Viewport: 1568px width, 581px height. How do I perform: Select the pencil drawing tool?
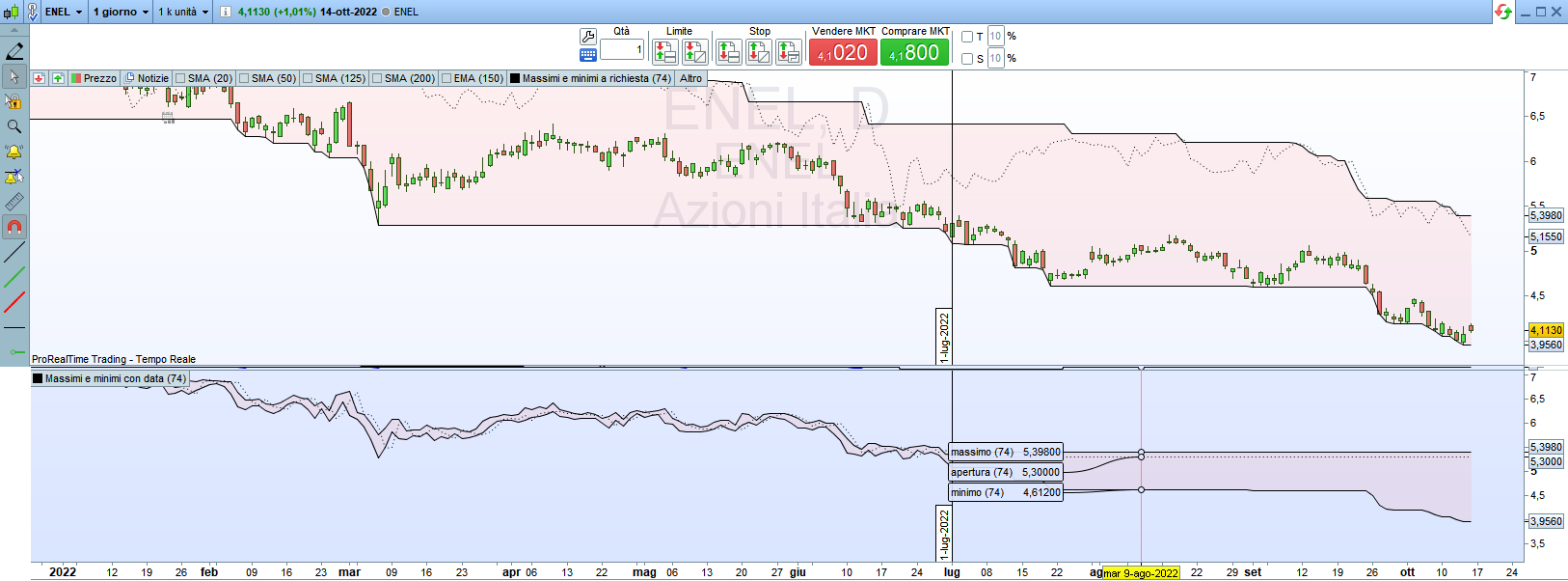(14, 51)
